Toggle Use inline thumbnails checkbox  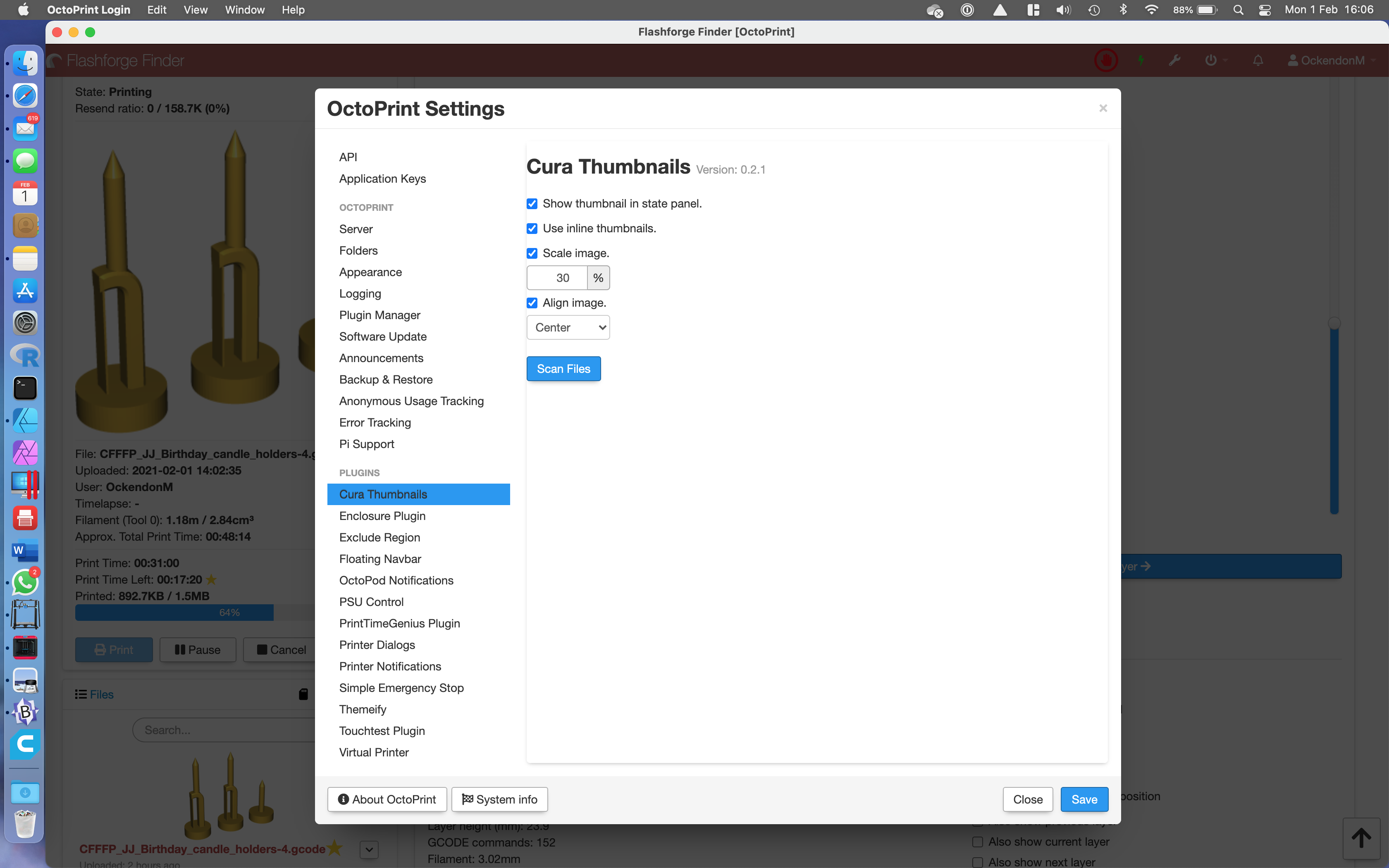point(532,229)
